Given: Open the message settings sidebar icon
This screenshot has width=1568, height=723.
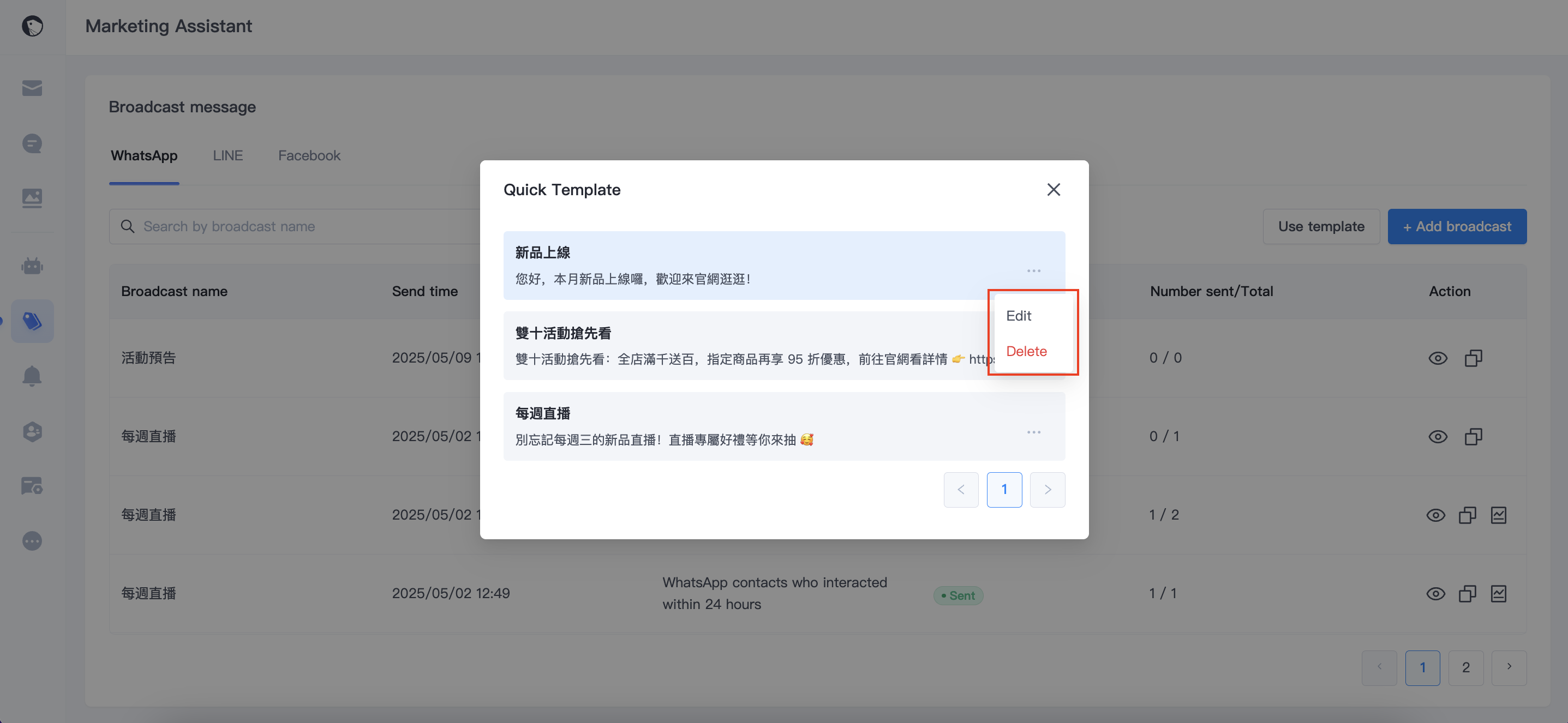Looking at the screenshot, I should coord(32,486).
